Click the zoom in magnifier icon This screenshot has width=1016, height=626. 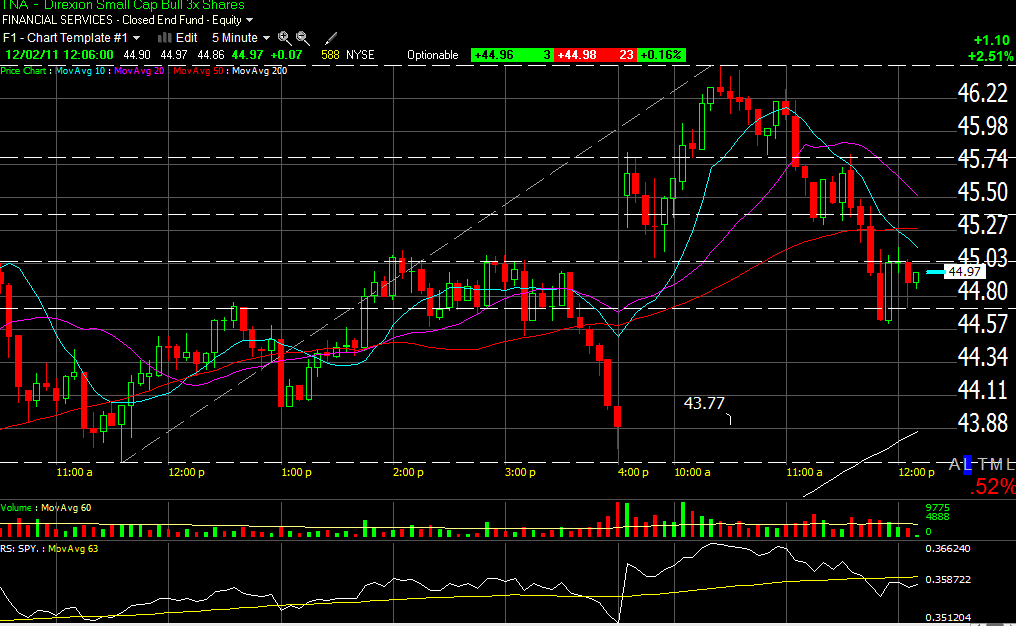tap(284, 38)
